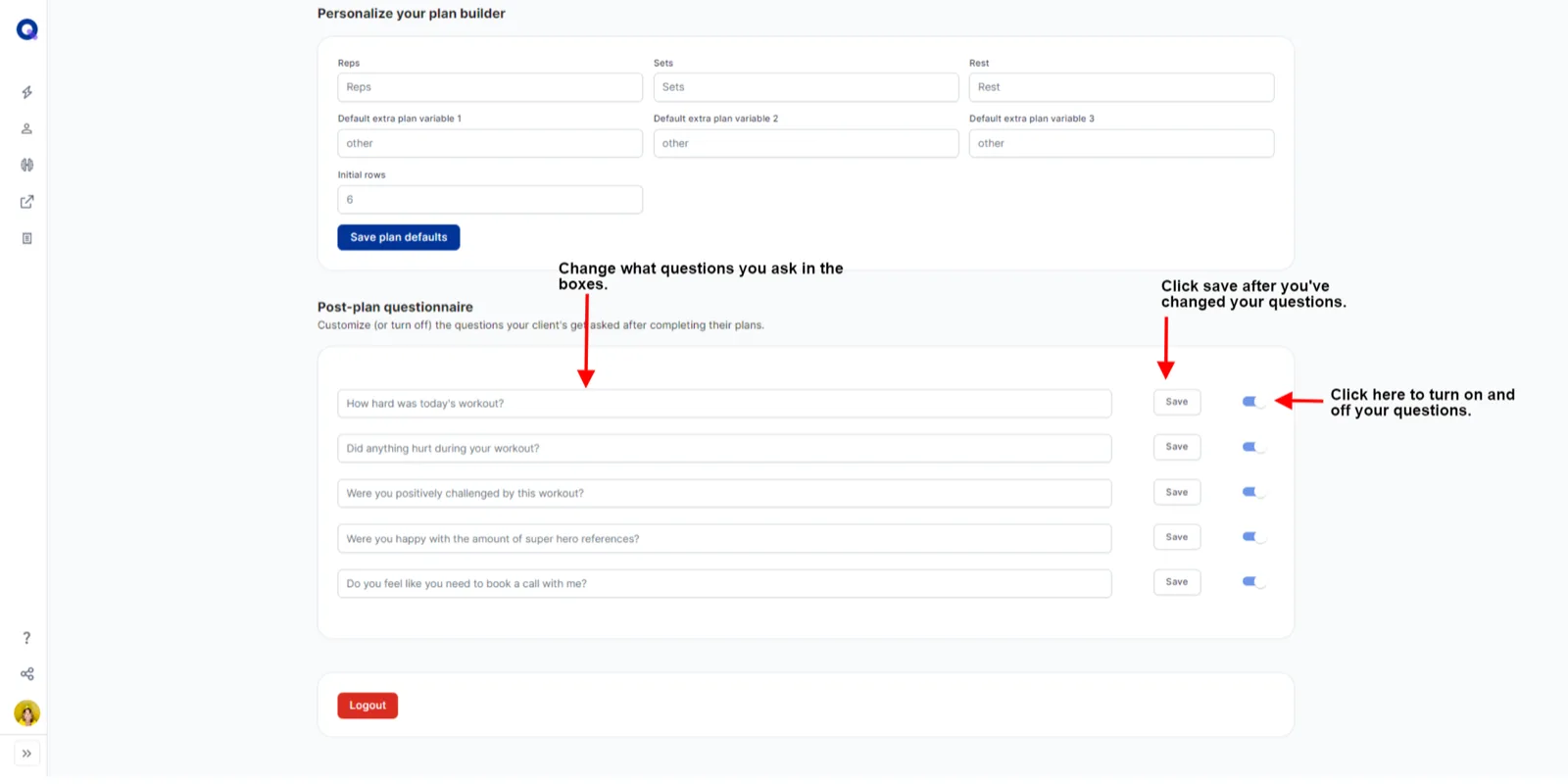
Task: Click into the Sets input field
Action: [806, 87]
